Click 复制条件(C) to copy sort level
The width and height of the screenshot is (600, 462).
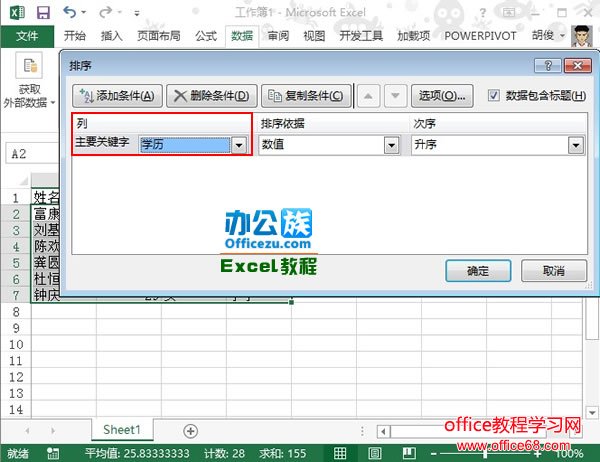(x=306, y=96)
